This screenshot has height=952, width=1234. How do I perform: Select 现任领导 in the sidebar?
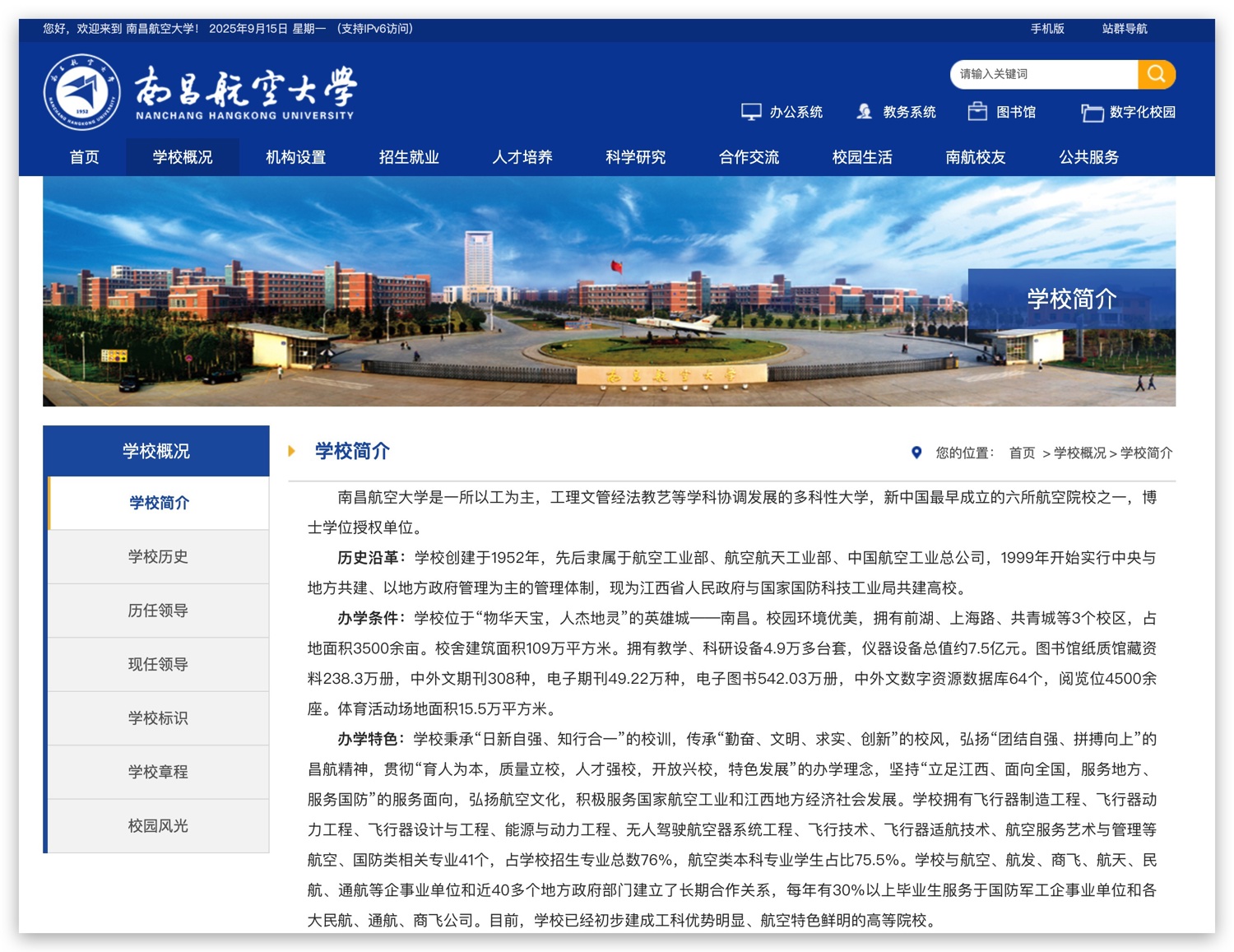158,664
